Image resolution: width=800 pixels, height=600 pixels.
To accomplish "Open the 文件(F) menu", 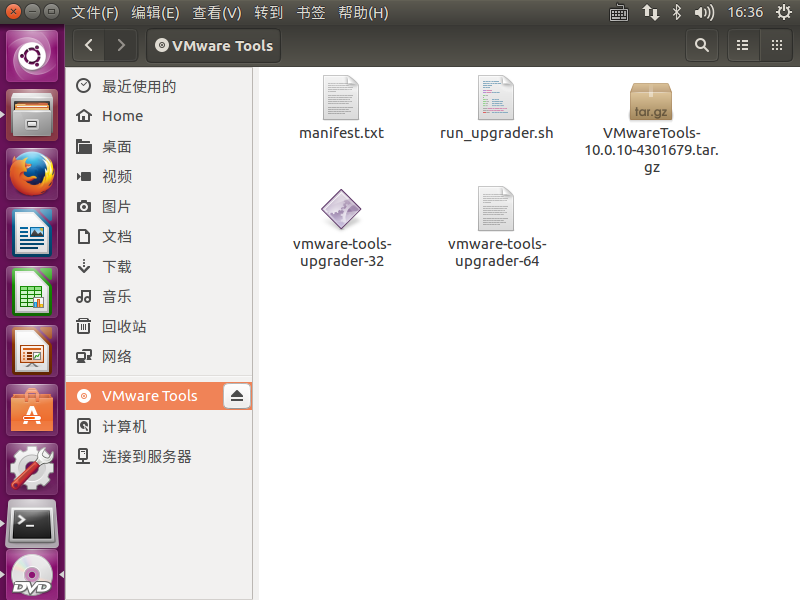I will pos(94,12).
